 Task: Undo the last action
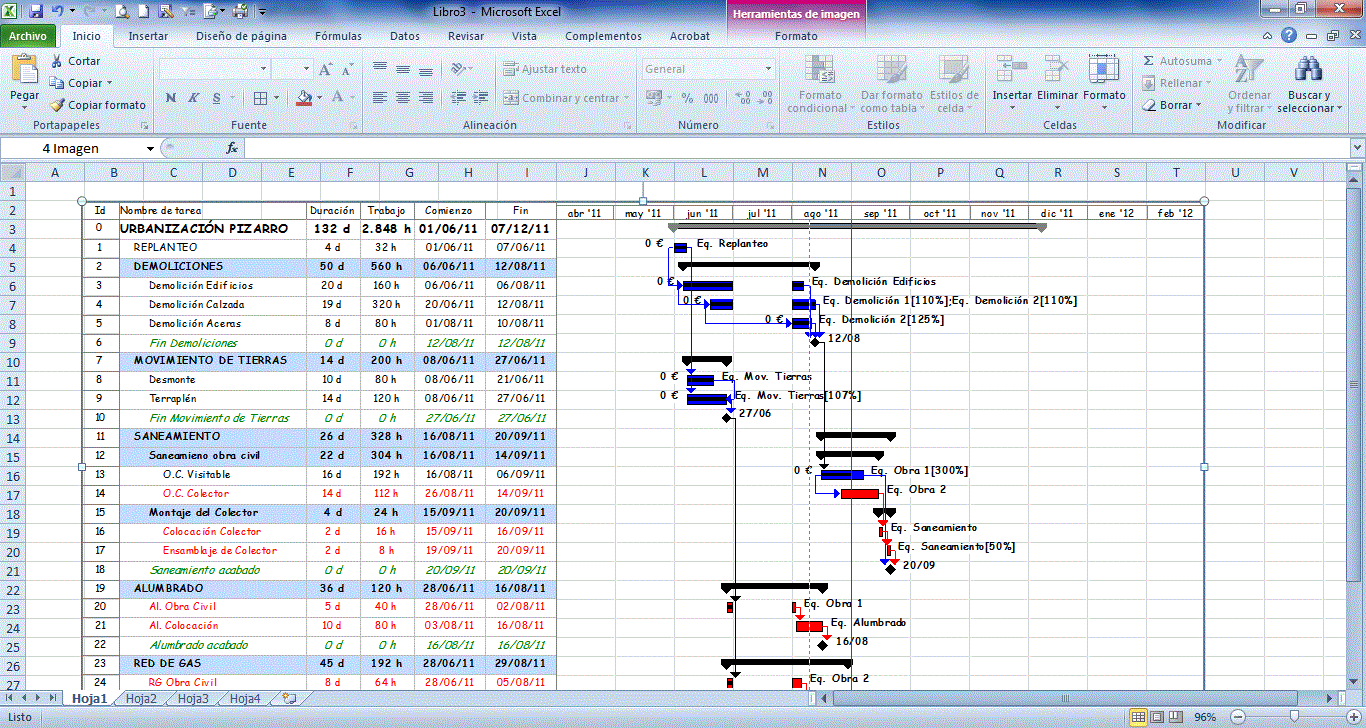(x=58, y=12)
